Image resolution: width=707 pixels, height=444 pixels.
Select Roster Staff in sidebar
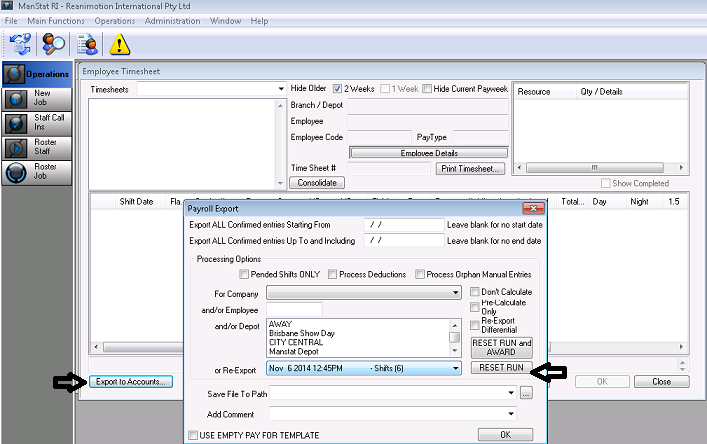point(37,147)
